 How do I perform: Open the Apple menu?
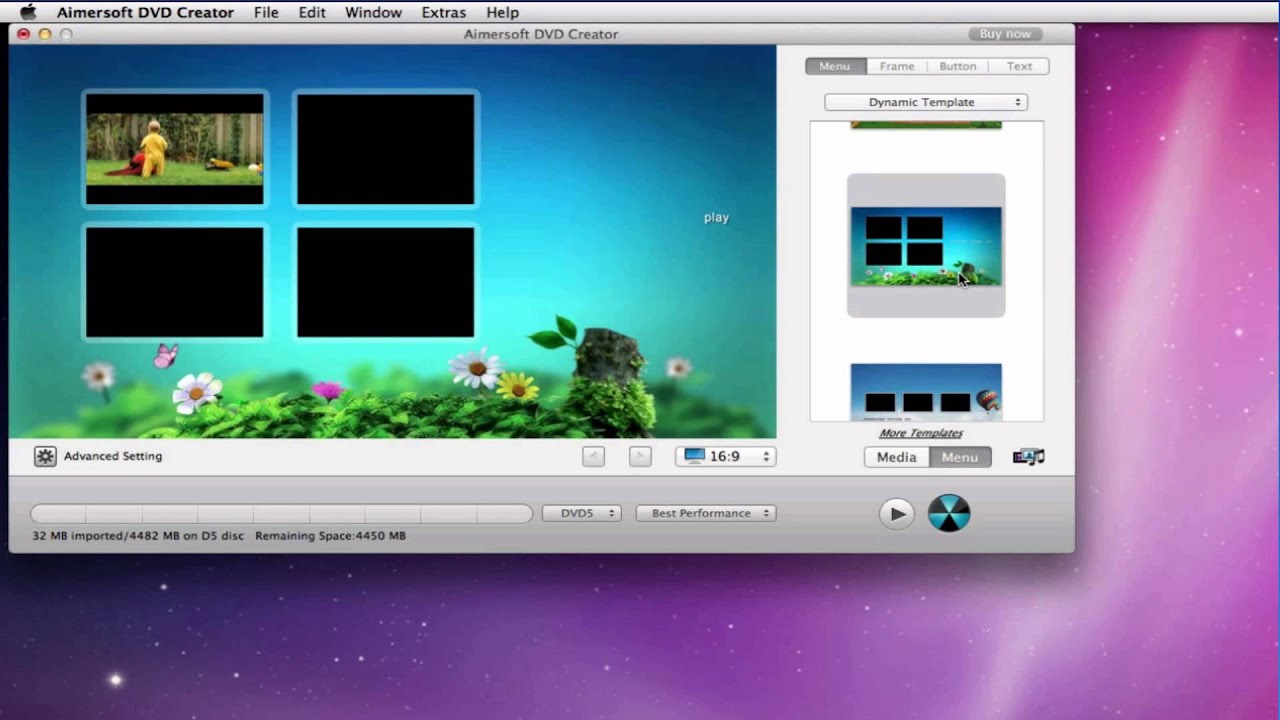click(x=27, y=12)
